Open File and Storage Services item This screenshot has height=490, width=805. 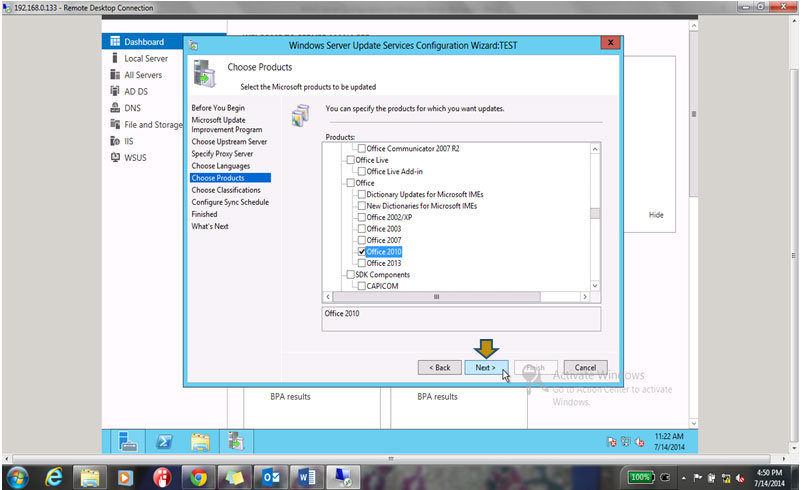(x=146, y=124)
